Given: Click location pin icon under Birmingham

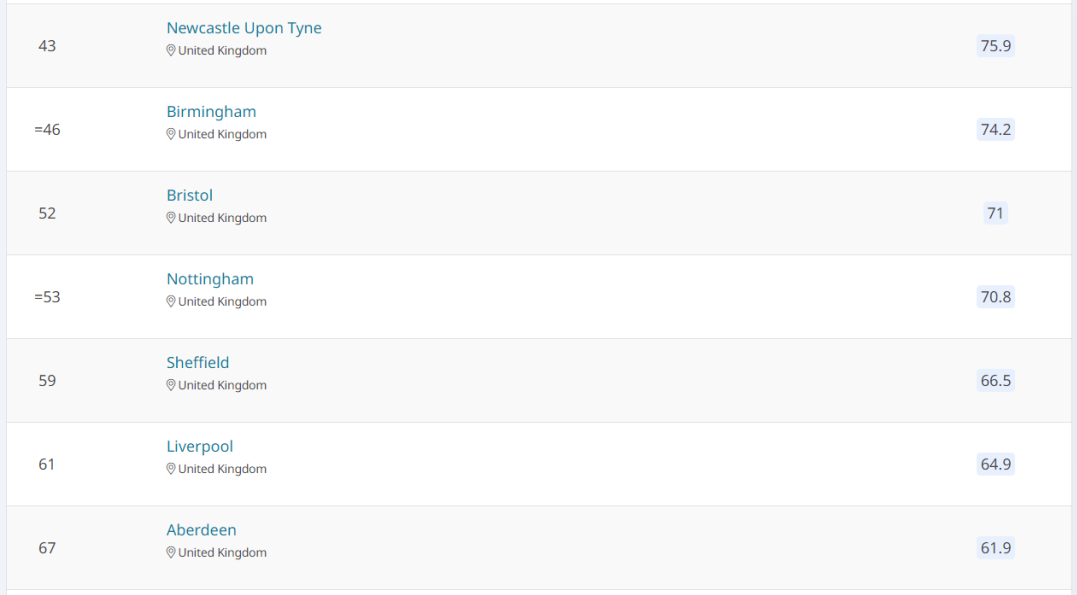Looking at the screenshot, I should 170,135.
